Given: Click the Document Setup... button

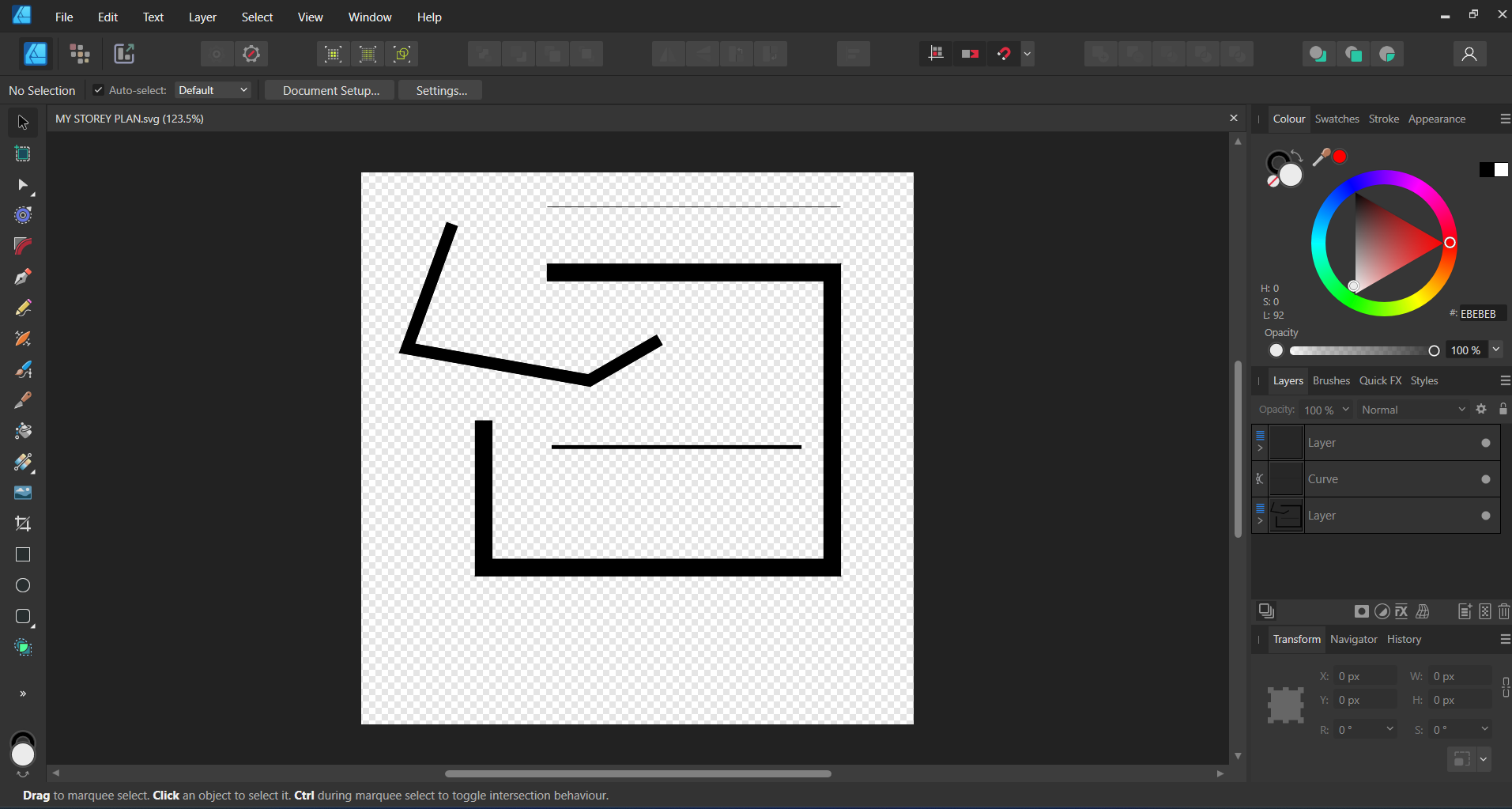Looking at the screenshot, I should tap(331, 90).
